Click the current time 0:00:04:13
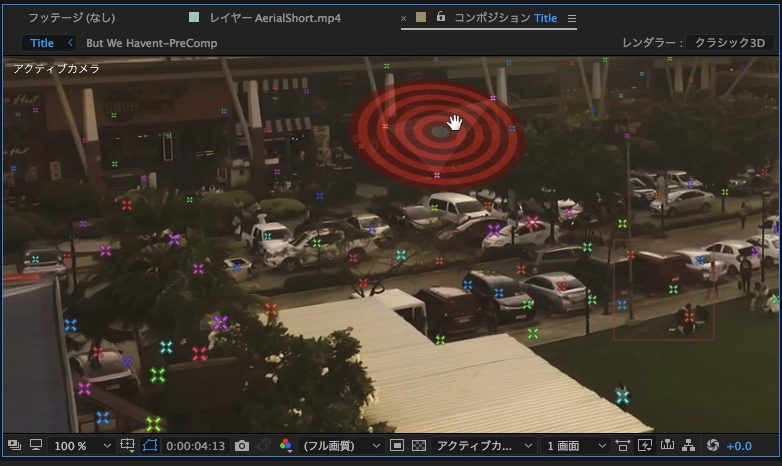 point(196,446)
